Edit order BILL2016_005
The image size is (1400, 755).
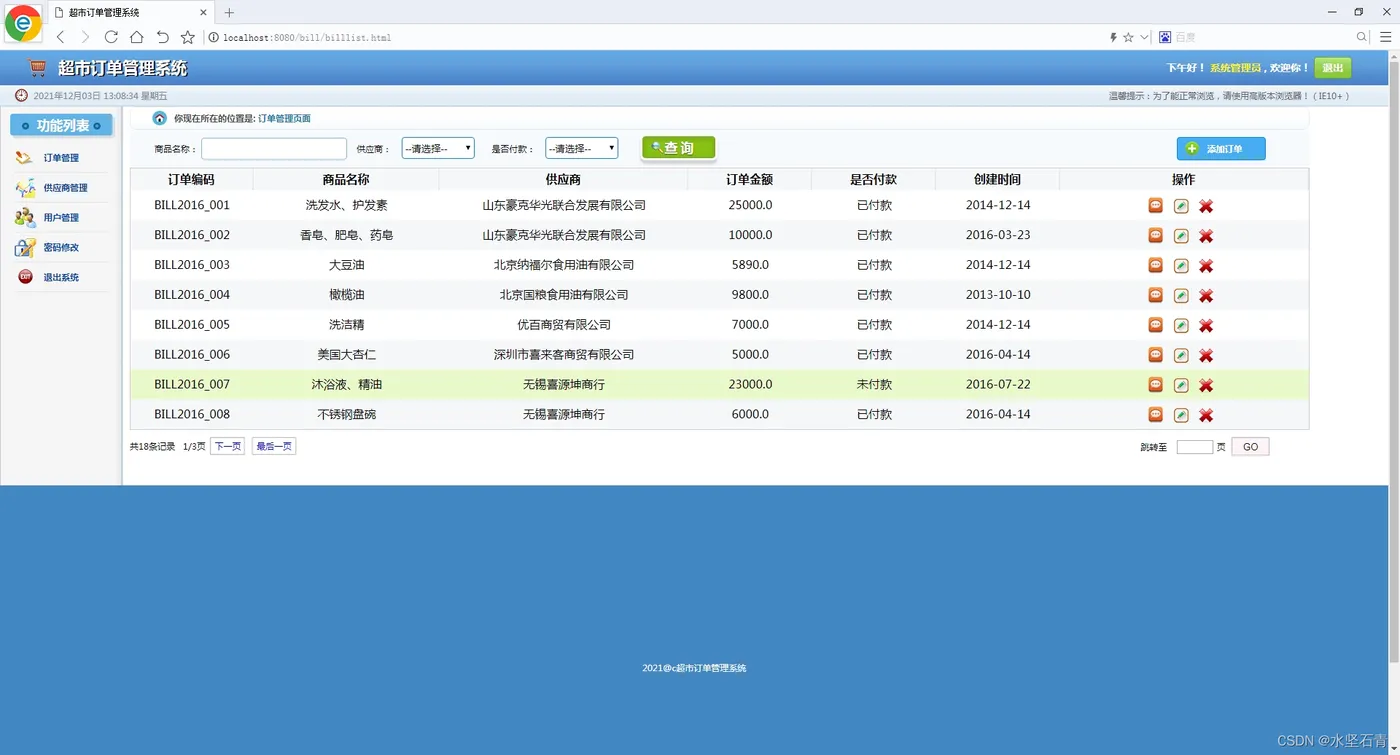(x=1181, y=326)
